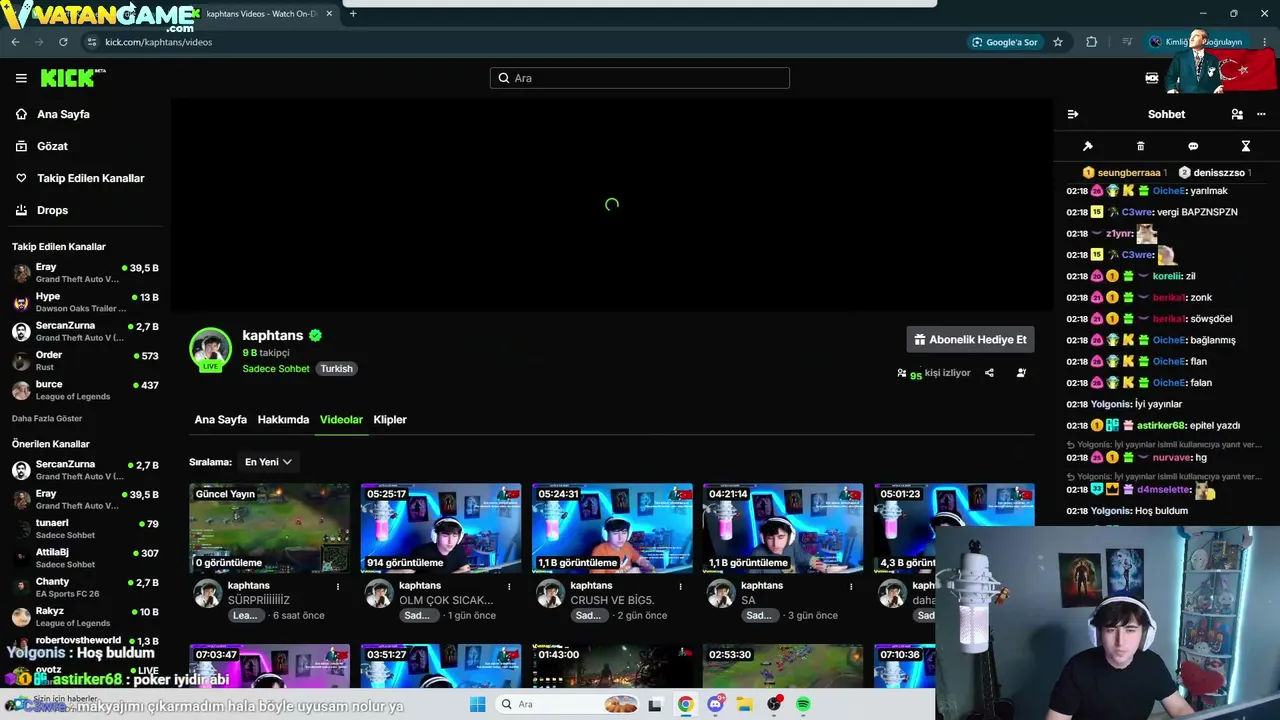
Task: Open the burce channel in sidebar
Action: click(x=85, y=390)
